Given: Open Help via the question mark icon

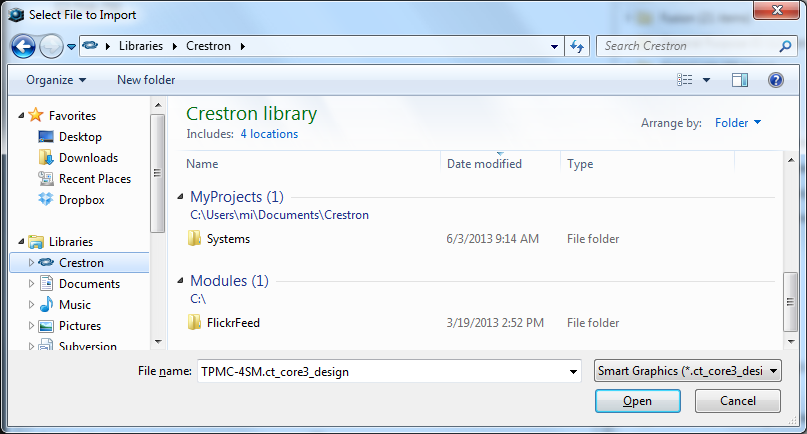Looking at the screenshot, I should (776, 80).
